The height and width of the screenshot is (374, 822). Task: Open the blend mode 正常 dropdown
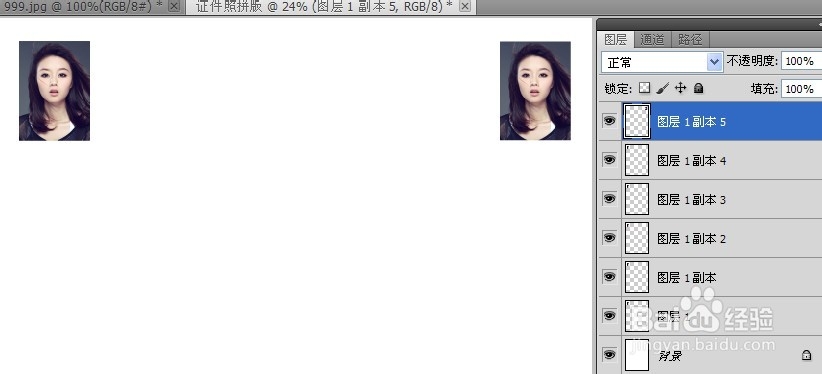(662, 62)
